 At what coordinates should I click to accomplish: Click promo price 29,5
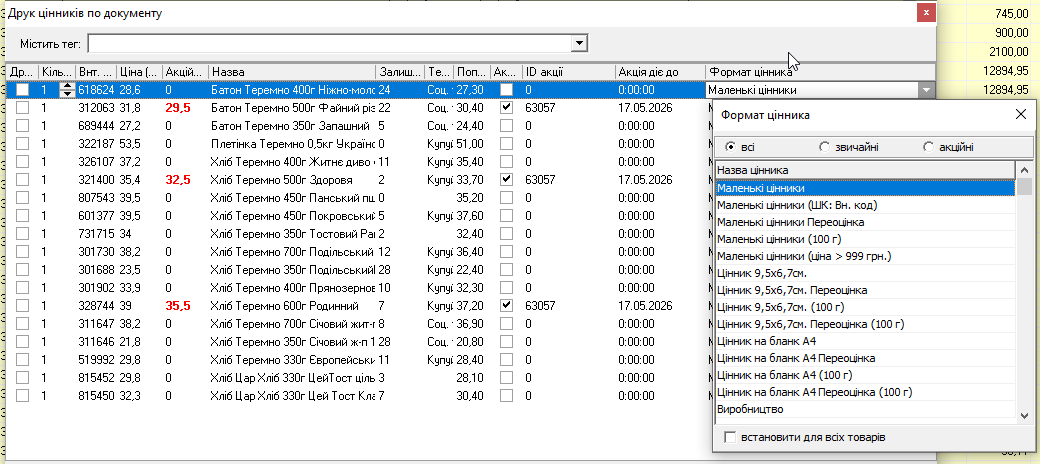(178, 107)
